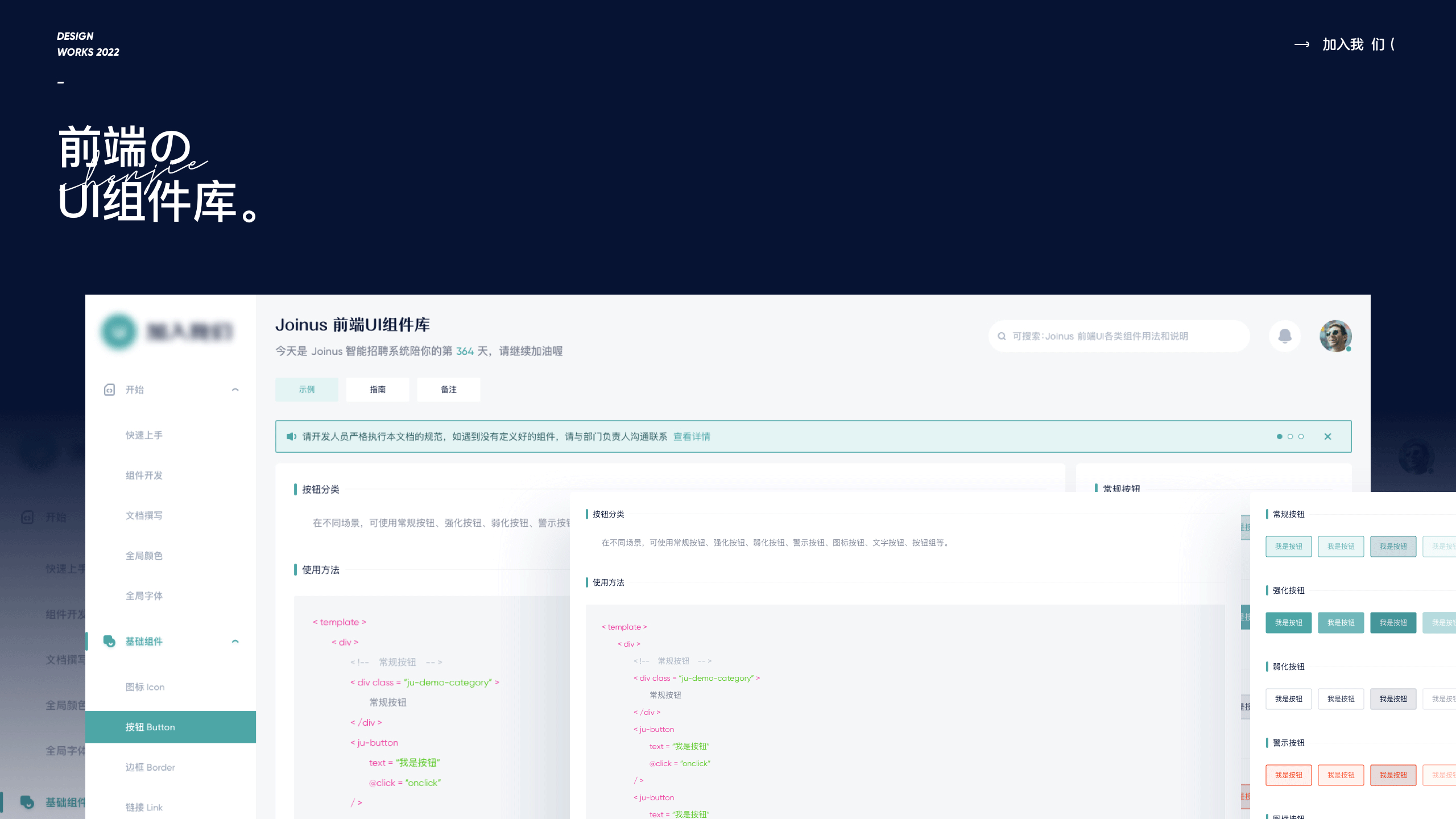Click second 警示按钮 sample button
Screen dimensions: 1456x819
pos(1341,775)
